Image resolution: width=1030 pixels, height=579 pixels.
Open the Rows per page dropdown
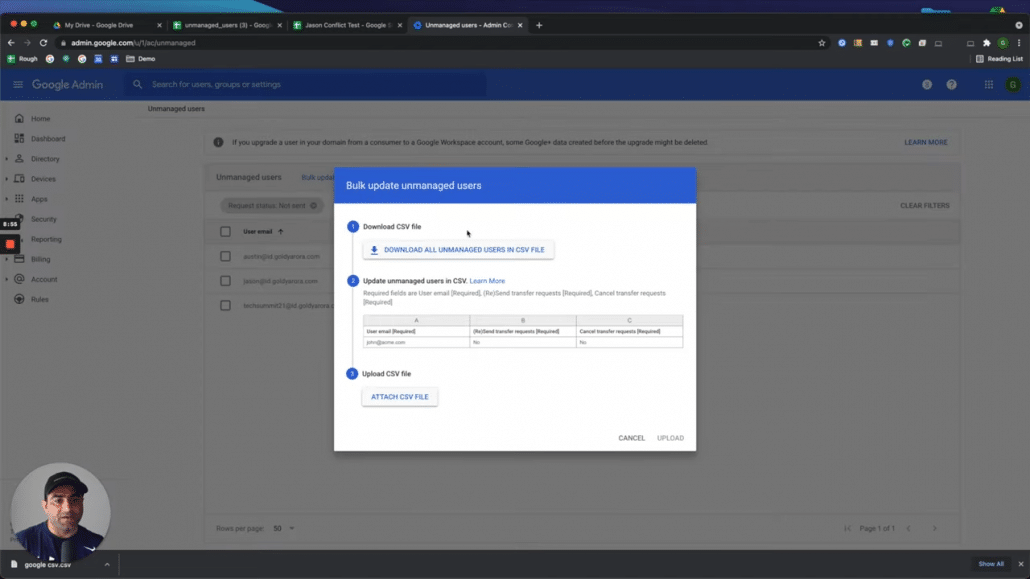pos(284,528)
